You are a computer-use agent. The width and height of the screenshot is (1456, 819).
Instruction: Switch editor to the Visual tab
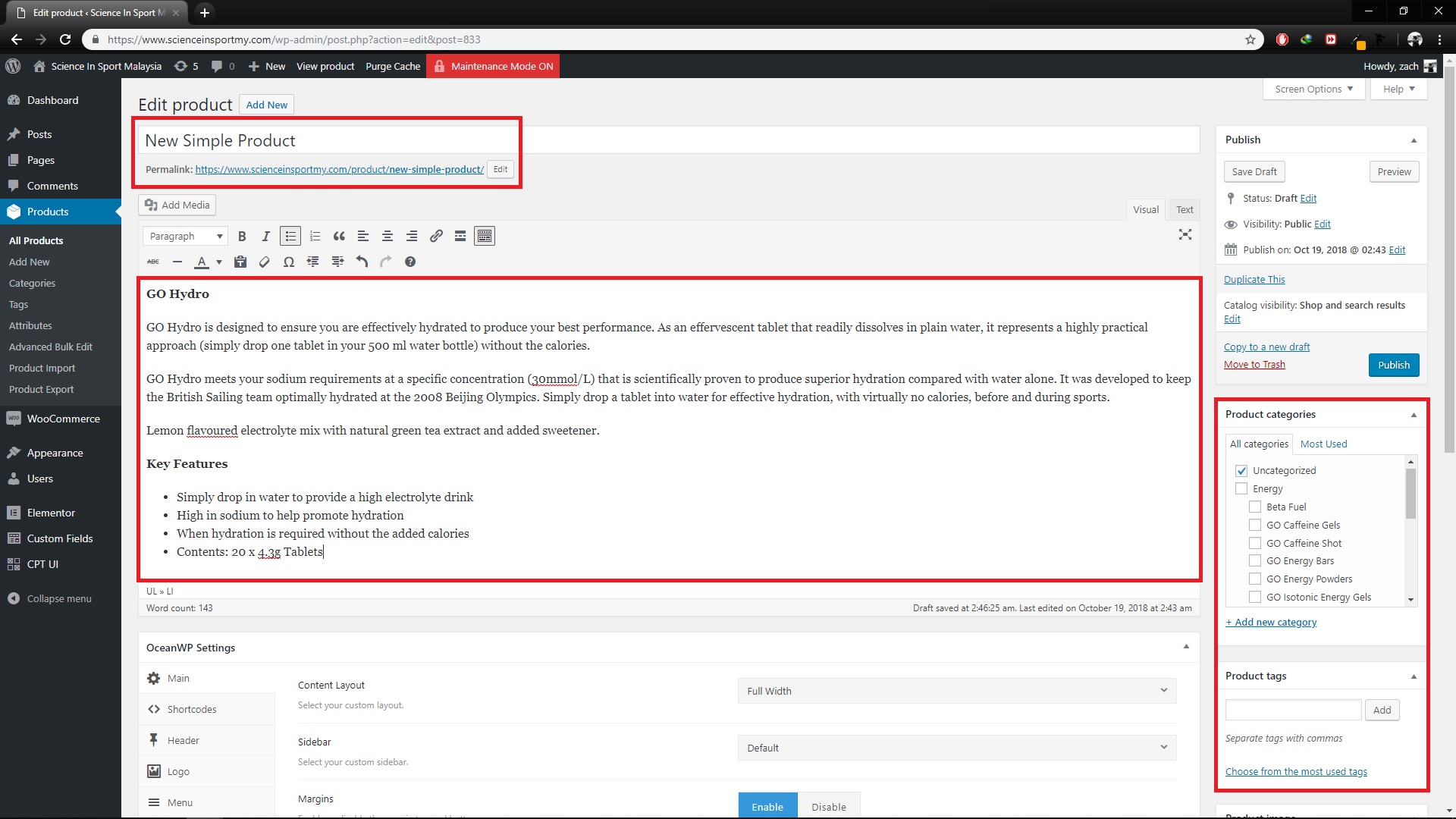(x=1146, y=210)
